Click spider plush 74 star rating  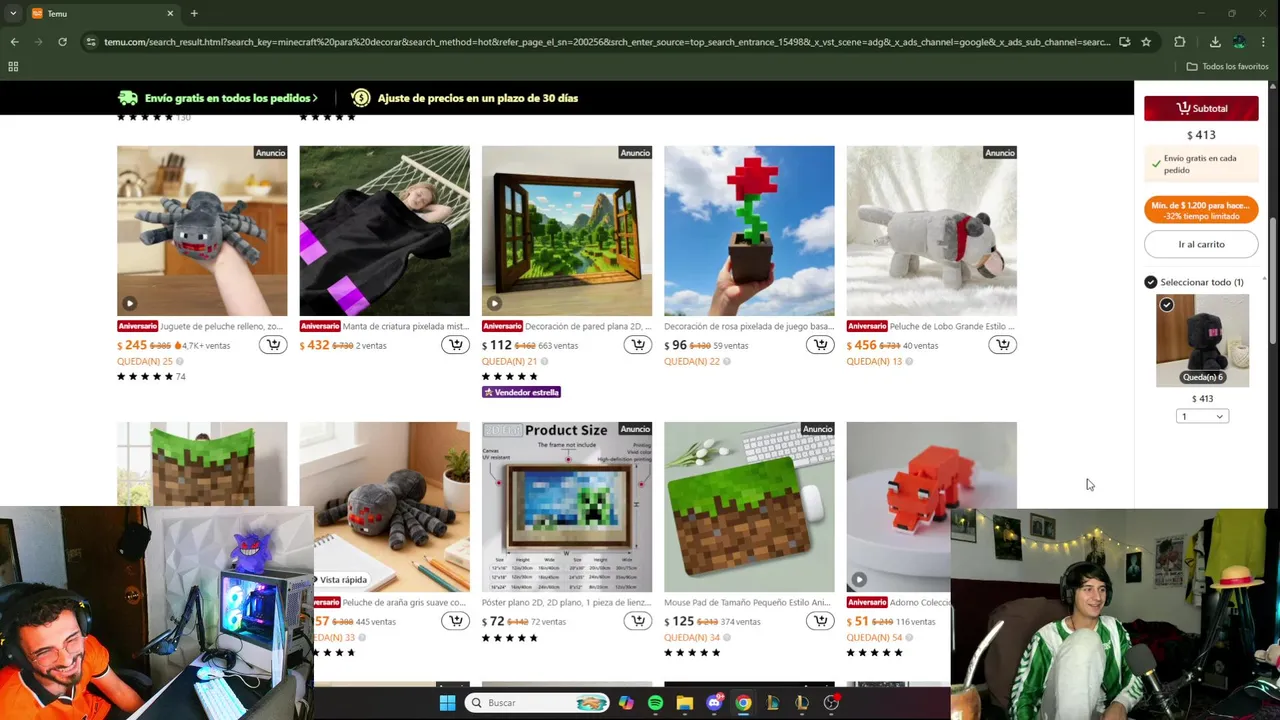pyautogui.click(x=151, y=377)
